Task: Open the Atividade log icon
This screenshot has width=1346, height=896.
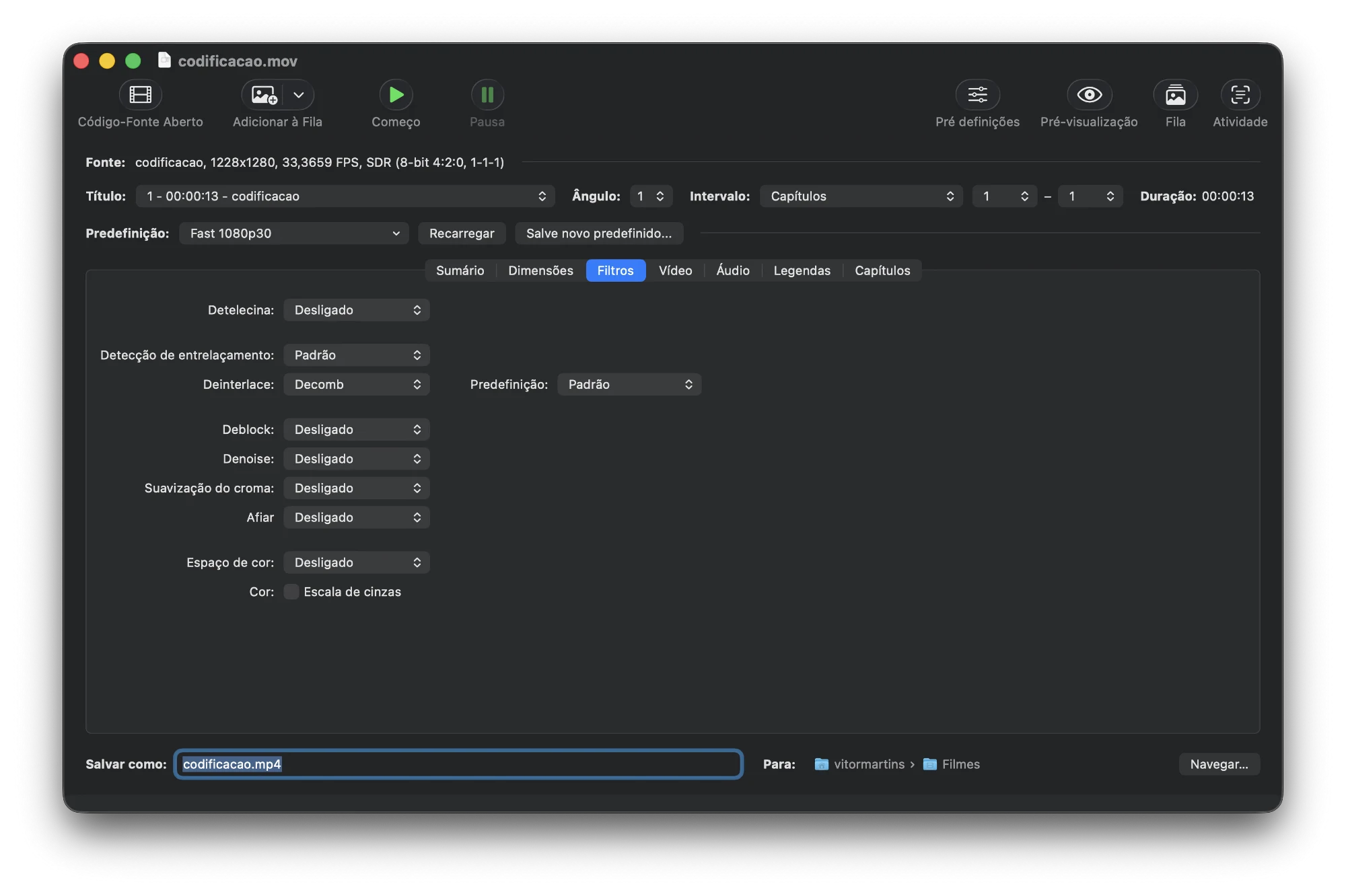Action: [1240, 95]
